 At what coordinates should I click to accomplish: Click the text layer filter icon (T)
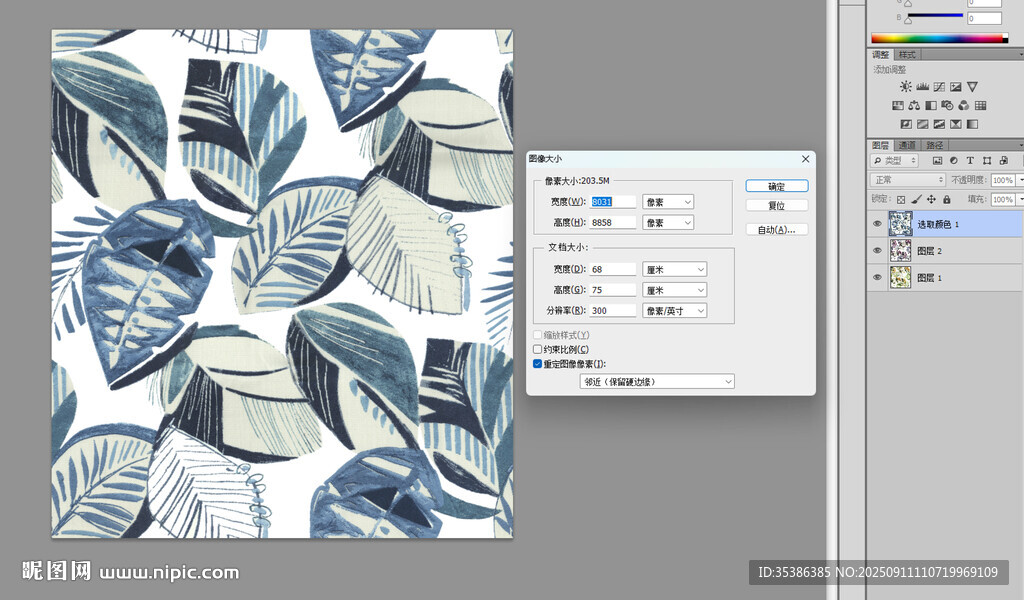click(x=970, y=160)
